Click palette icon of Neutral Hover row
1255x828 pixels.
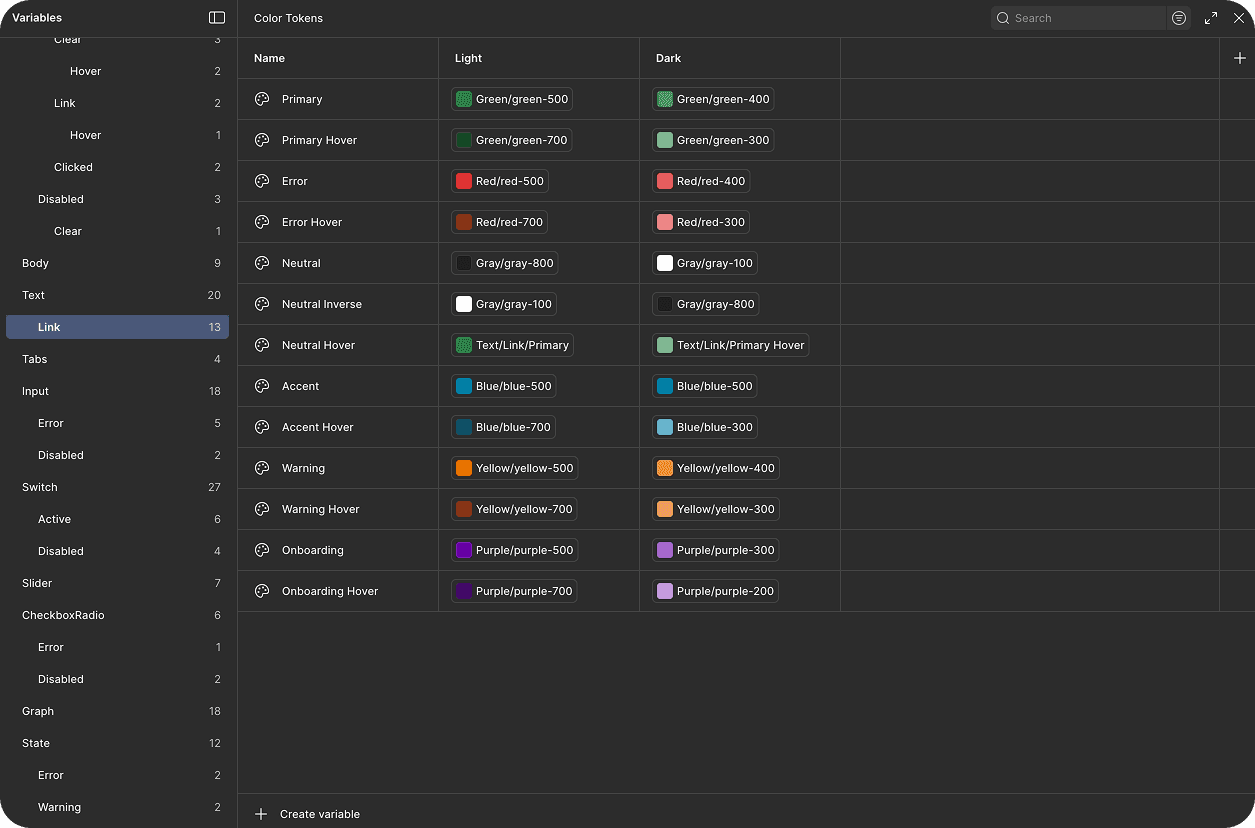pyautogui.click(x=262, y=345)
